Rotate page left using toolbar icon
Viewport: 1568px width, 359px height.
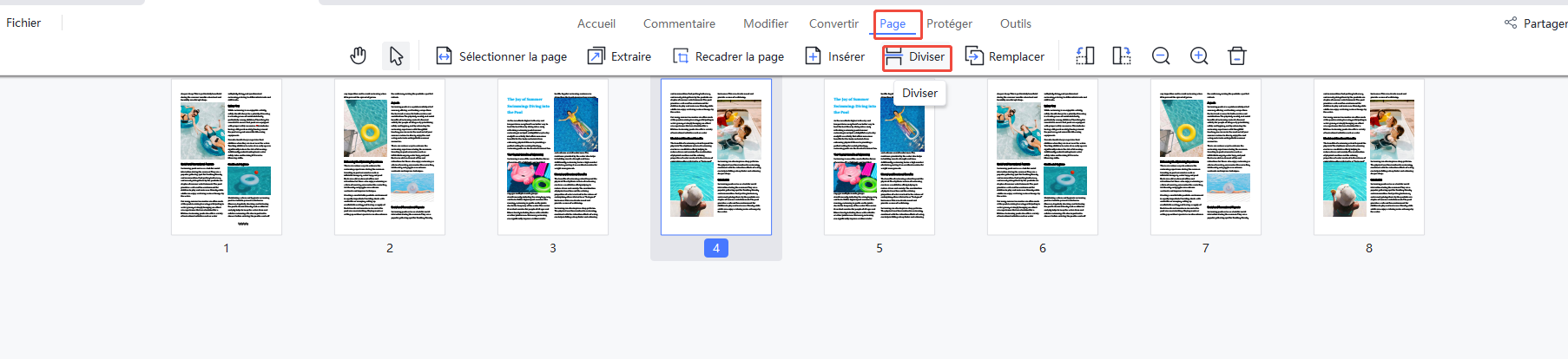[x=1084, y=56]
